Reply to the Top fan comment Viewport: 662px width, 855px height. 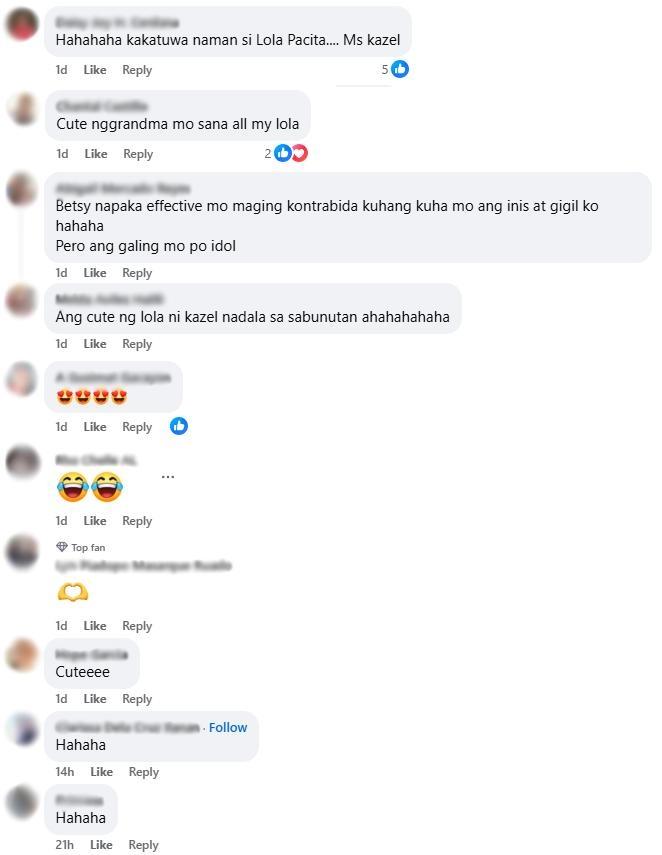click(137, 625)
